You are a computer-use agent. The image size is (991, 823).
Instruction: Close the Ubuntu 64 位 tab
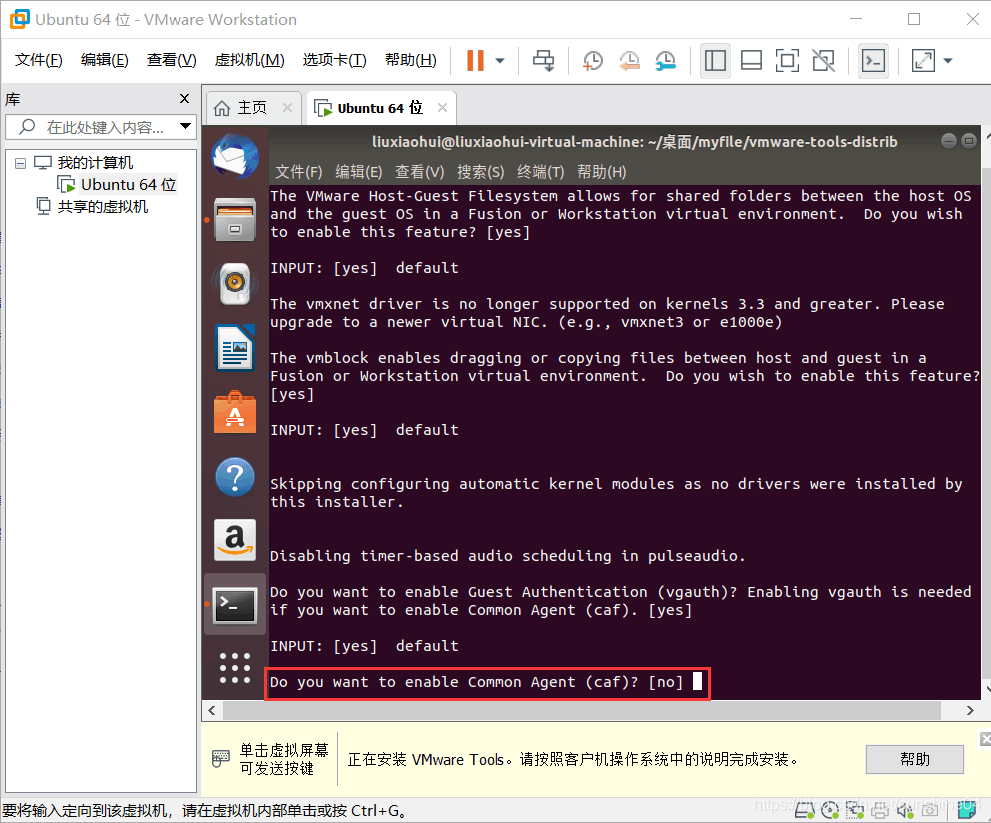[x=442, y=107]
